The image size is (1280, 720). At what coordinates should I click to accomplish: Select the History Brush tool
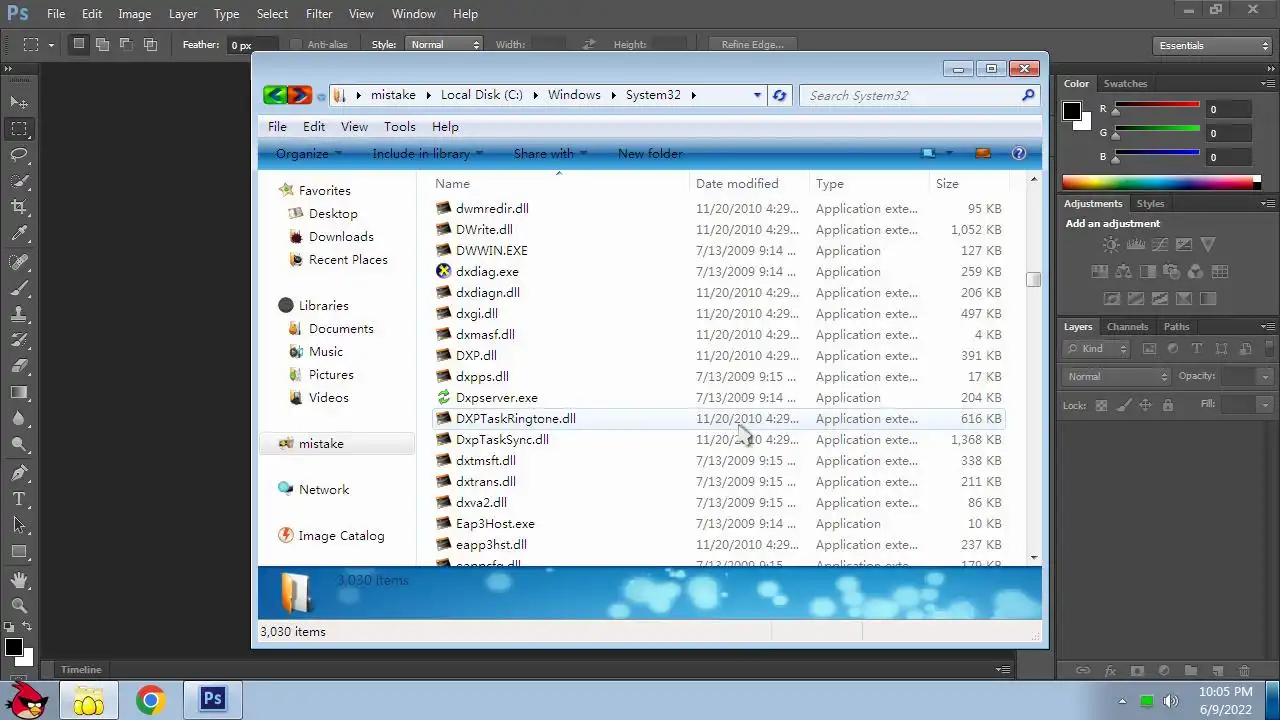(19, 340)
